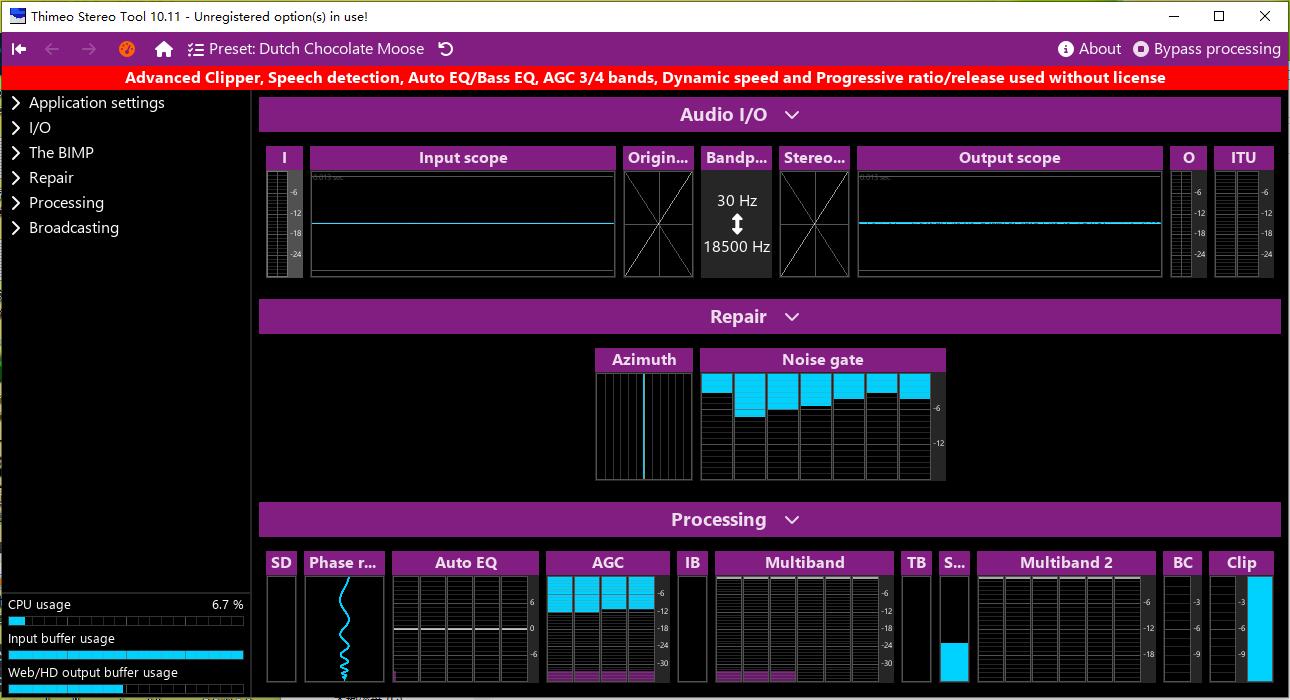
Task: Click the undo preset changes icon
Action: point(446,49)
